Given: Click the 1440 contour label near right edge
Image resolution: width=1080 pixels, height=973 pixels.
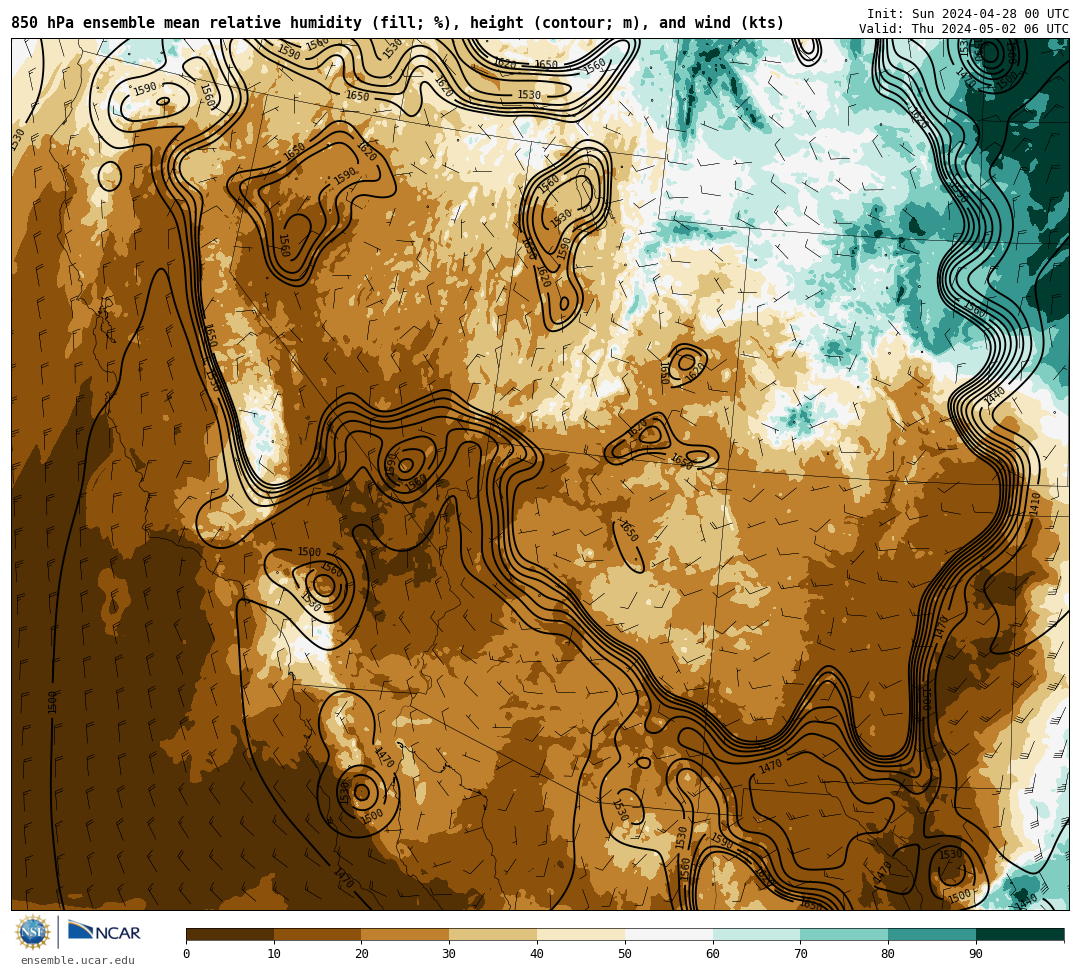Looking at the screenshot, I should [x=995, y=397].
